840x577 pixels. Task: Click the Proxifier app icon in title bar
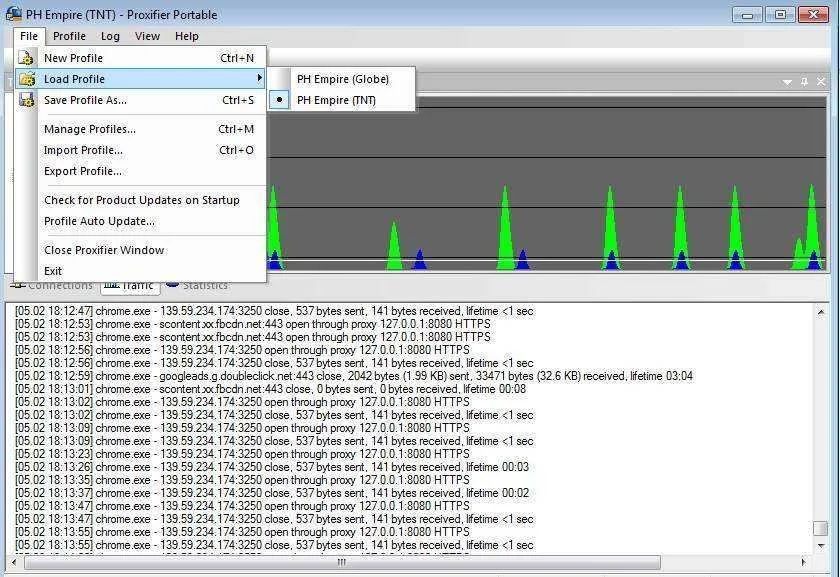(x=13, y=13)
